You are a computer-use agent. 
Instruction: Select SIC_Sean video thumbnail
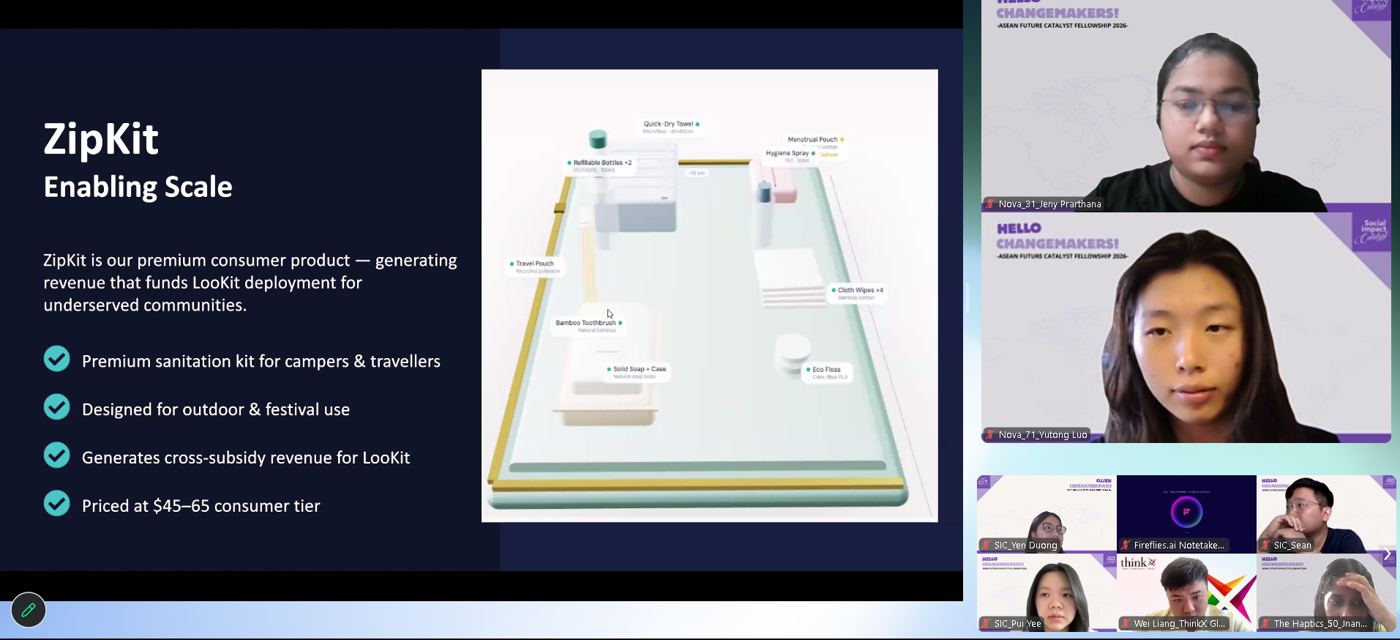point(1326,513)
